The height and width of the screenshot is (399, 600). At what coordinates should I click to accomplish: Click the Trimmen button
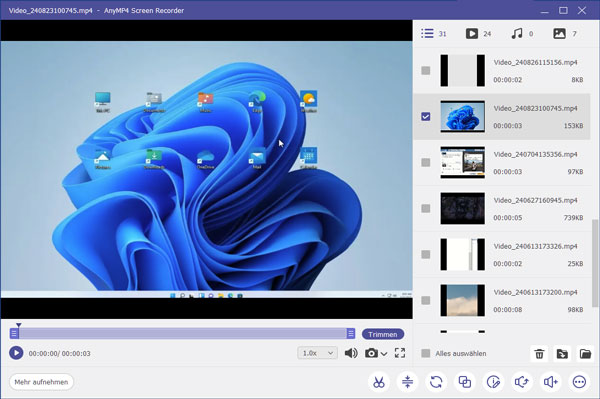[x=383, y=334]
